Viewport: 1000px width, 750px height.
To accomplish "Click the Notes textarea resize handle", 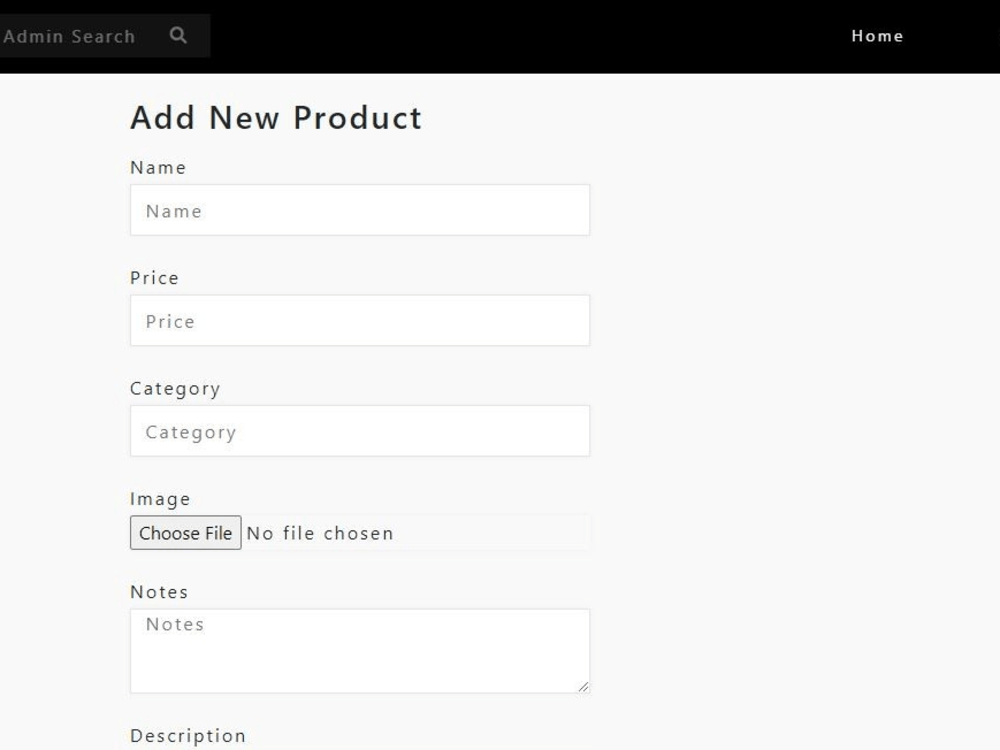I will point(585,687).
